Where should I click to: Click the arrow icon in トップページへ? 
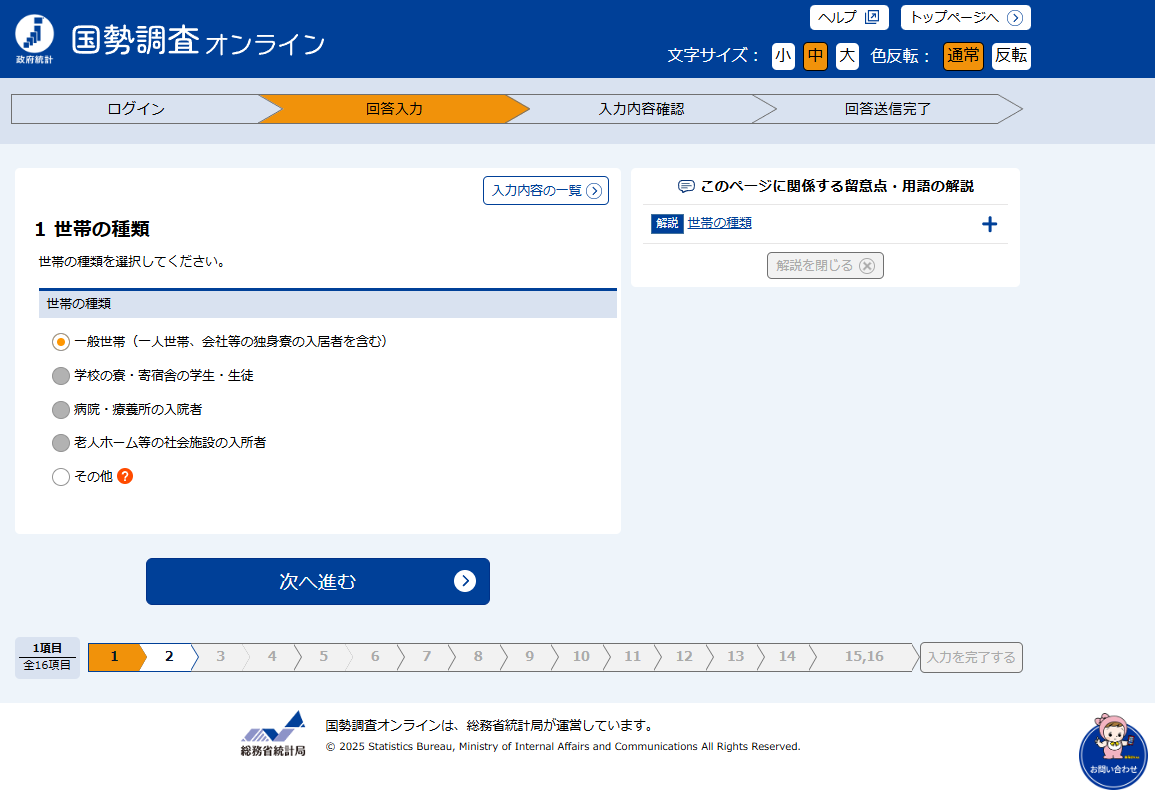coord(1015,18)
